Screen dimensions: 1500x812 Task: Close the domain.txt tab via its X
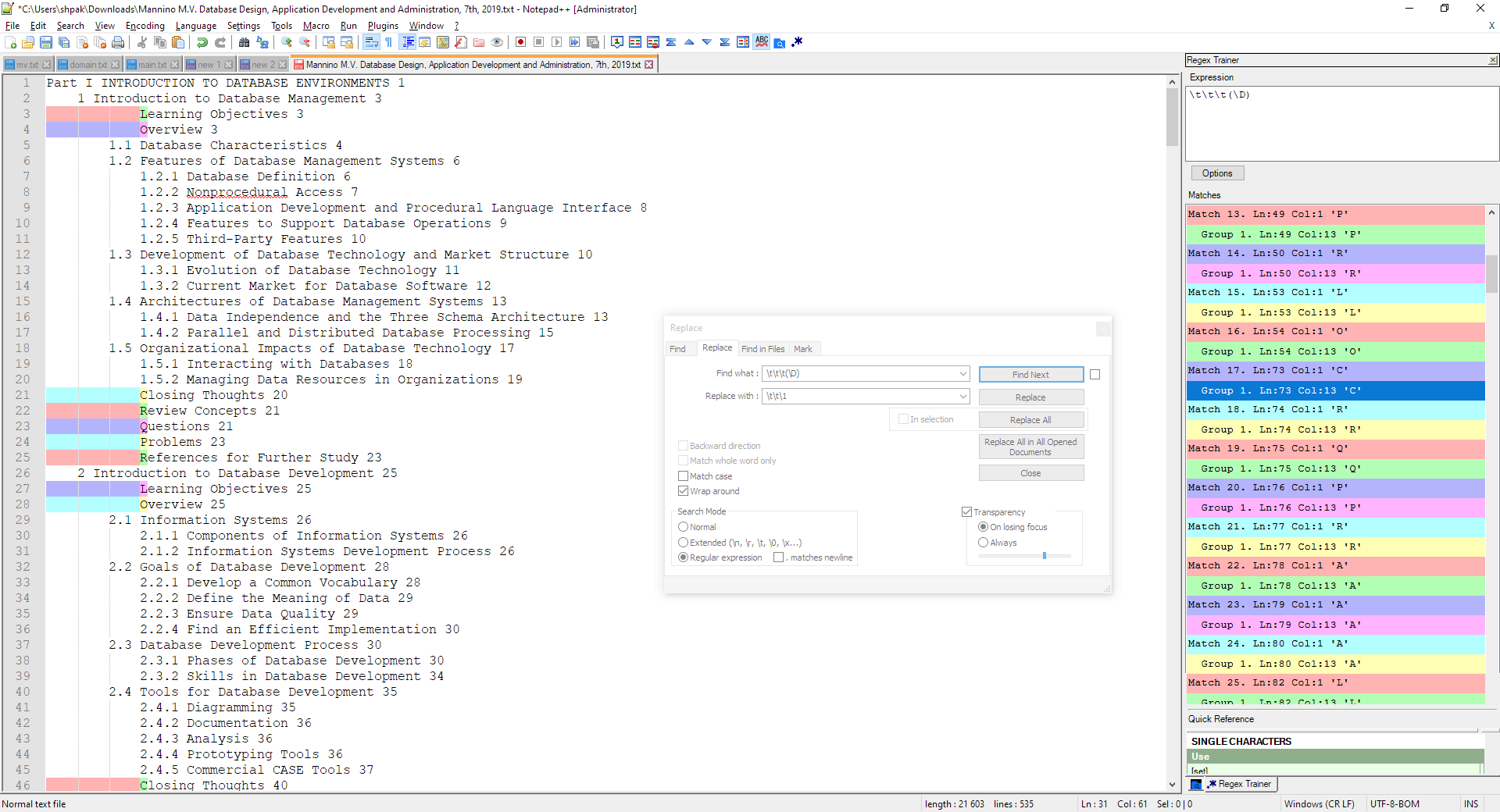click(x=116, y=65)
